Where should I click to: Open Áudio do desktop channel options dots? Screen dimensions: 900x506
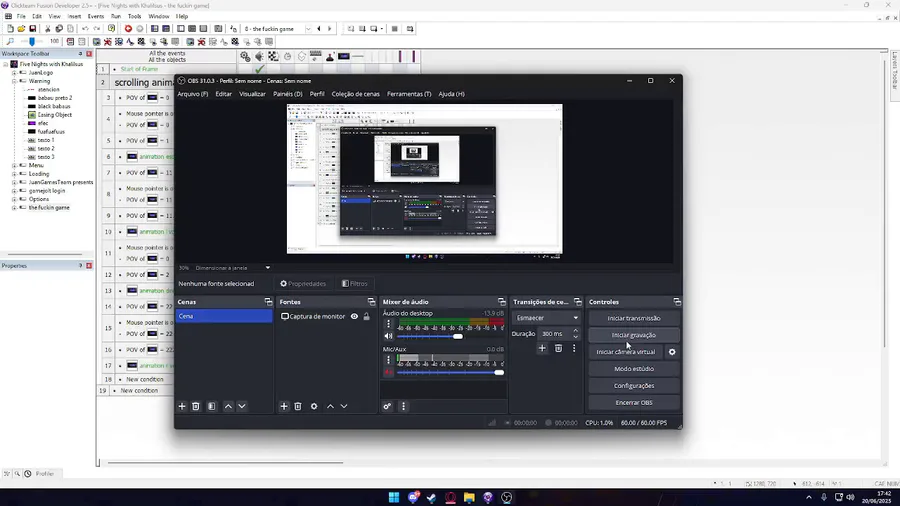tap(388, 324)
